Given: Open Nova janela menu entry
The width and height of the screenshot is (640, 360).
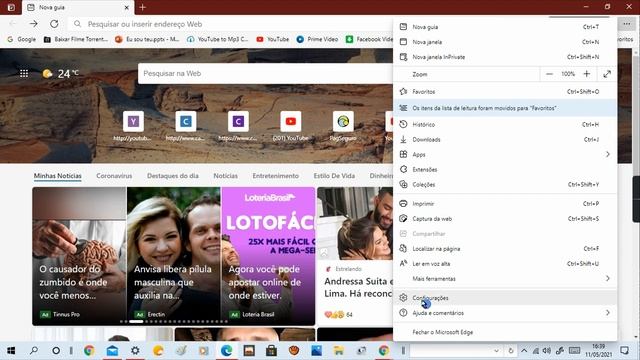Looking at the screenshot, I should 505,42.
